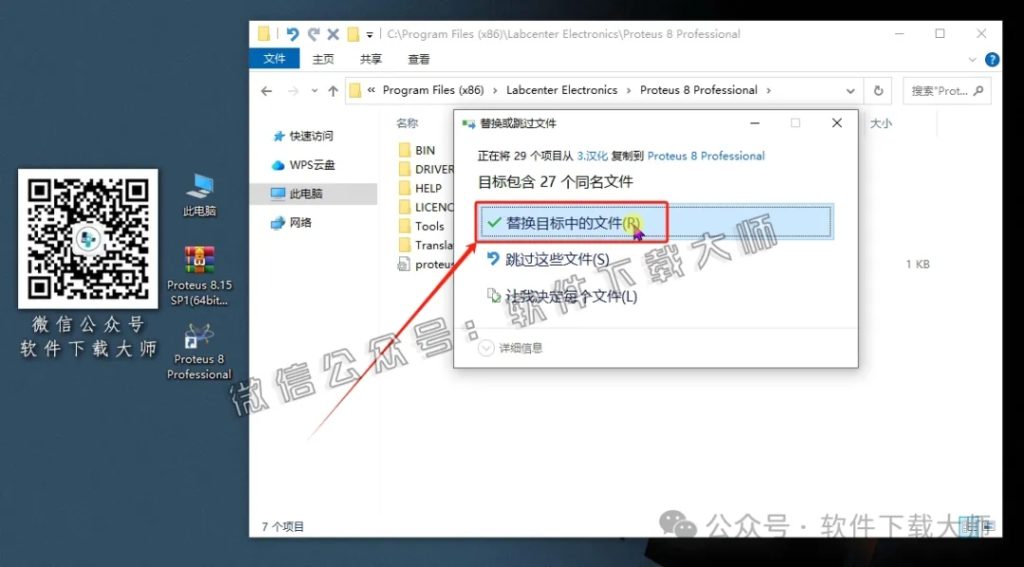
Task: Click the search Proteus box
Action: click(947, 91)
